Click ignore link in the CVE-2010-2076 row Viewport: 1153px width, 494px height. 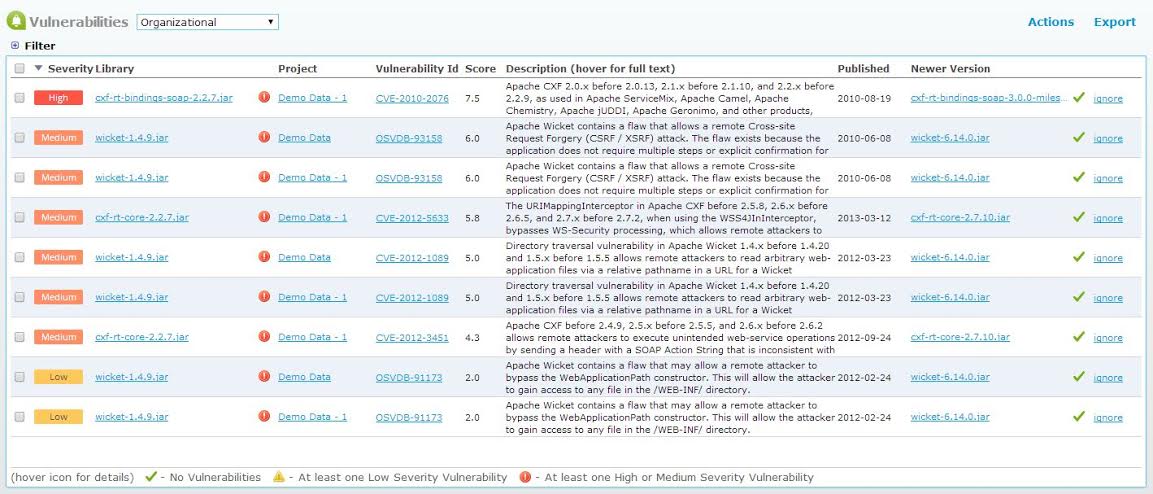pyautogui.click(x=1107, y=99)
